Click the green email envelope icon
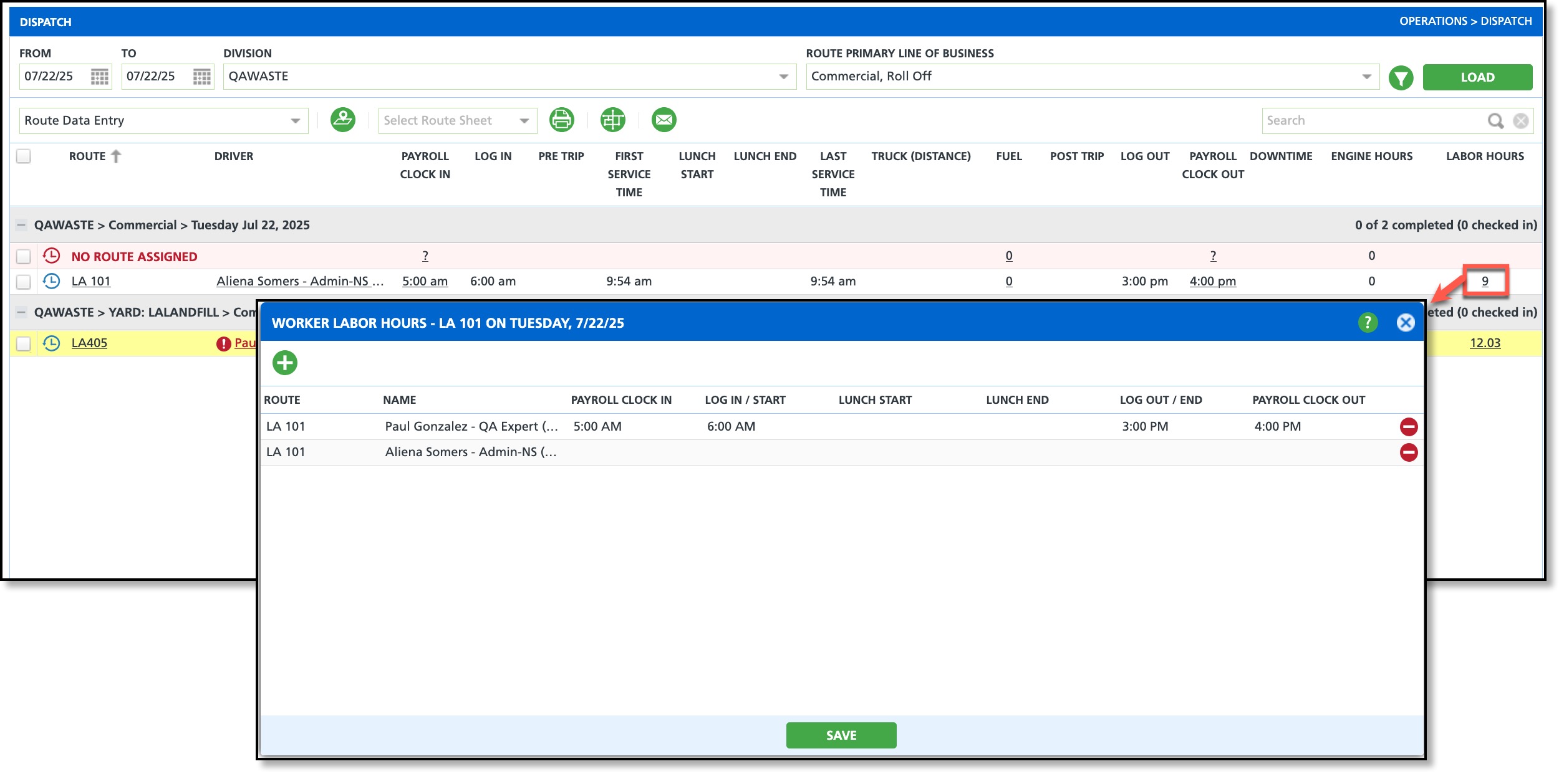 (x=664, y=120)
